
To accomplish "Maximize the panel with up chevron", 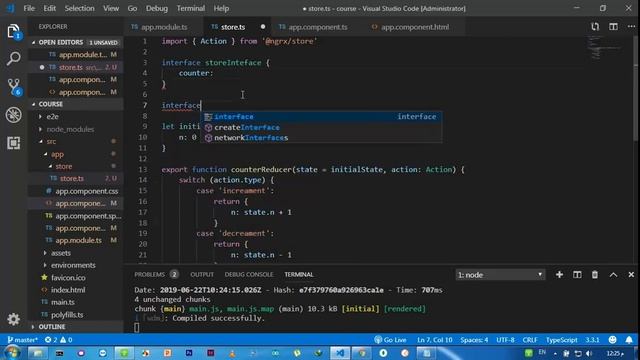I will coord(613,275).
